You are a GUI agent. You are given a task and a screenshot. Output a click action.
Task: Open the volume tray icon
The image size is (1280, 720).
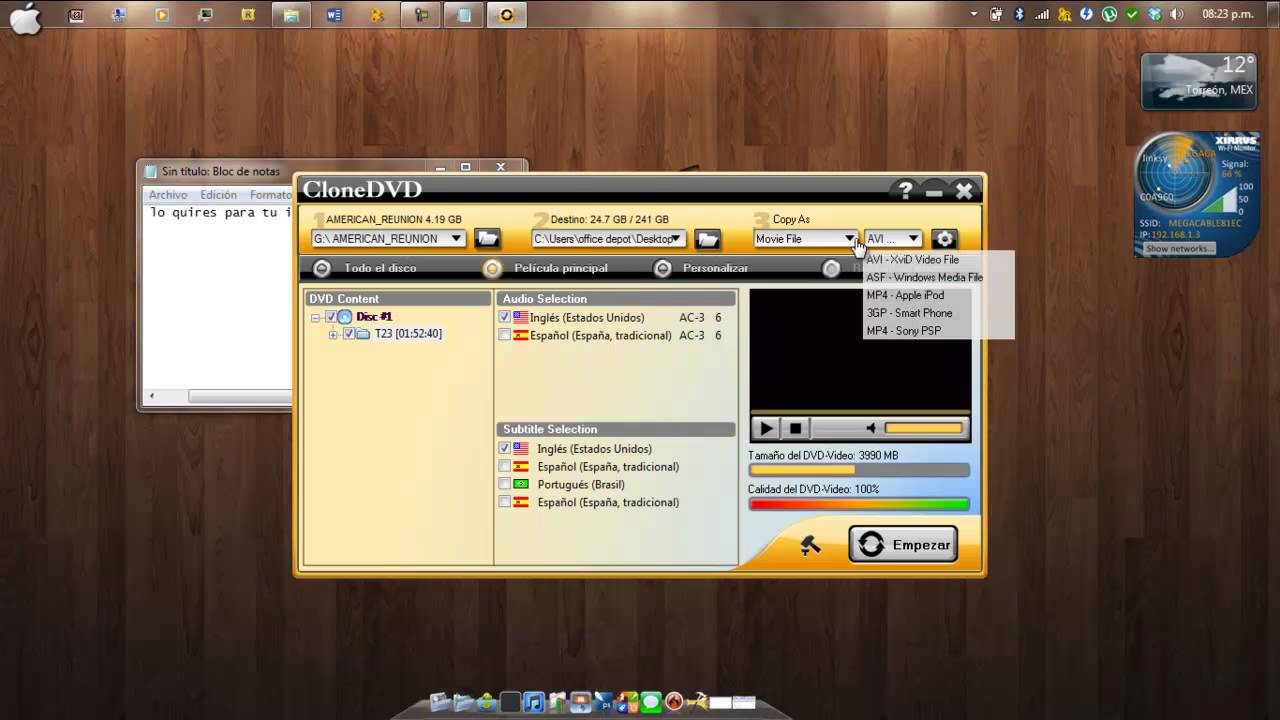(x=1177, y=14)
